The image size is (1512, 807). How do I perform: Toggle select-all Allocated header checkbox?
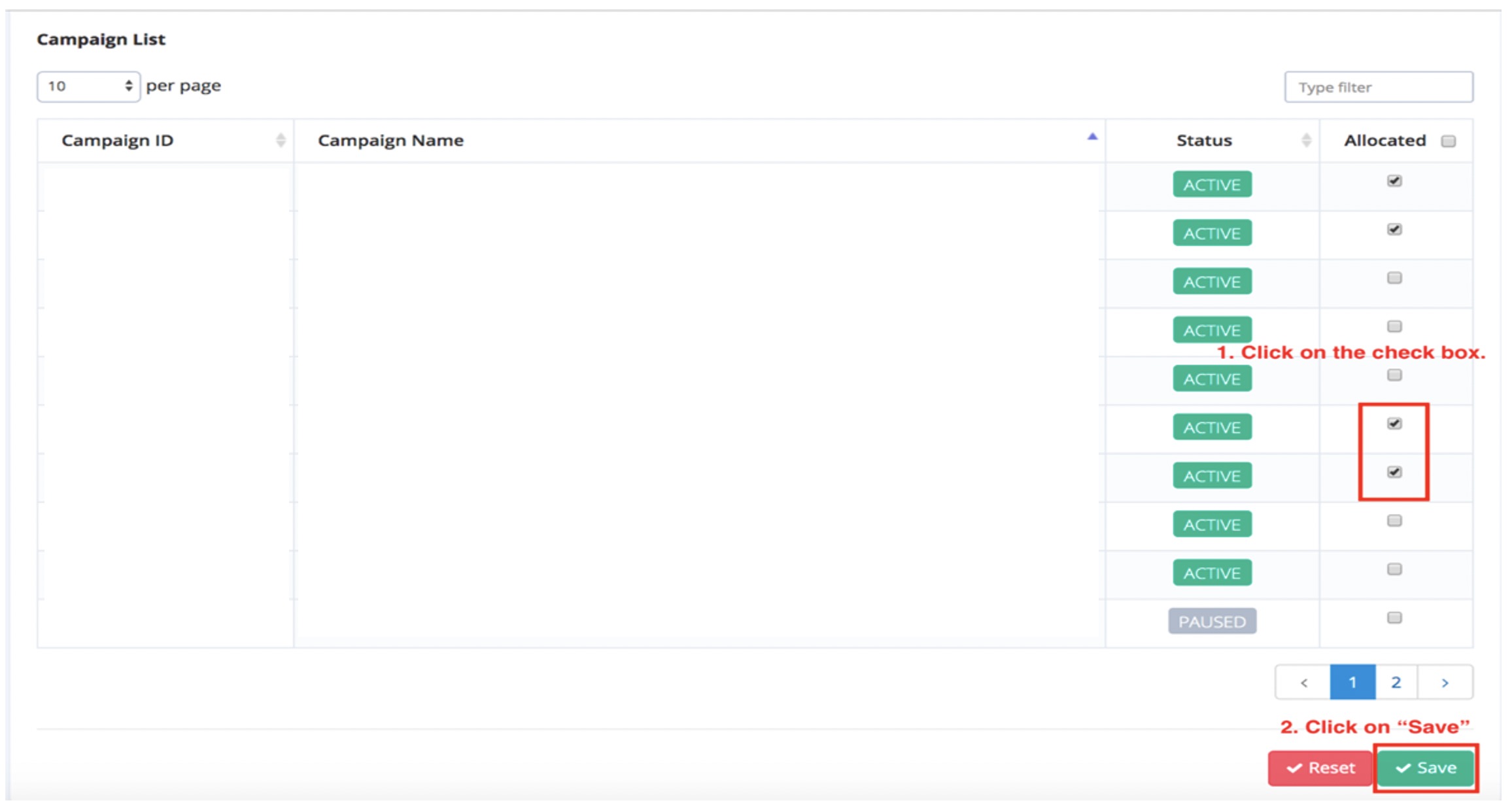click(1448, 141)
